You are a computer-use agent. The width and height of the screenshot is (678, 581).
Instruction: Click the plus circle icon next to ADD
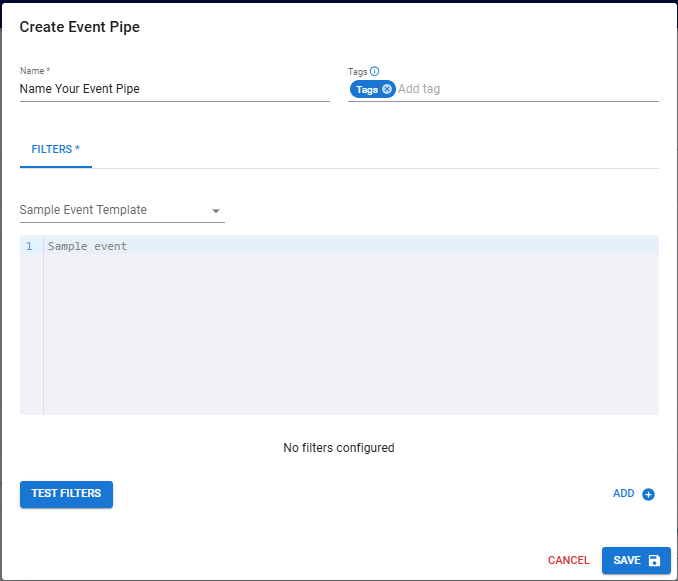(x=648, y=494)
